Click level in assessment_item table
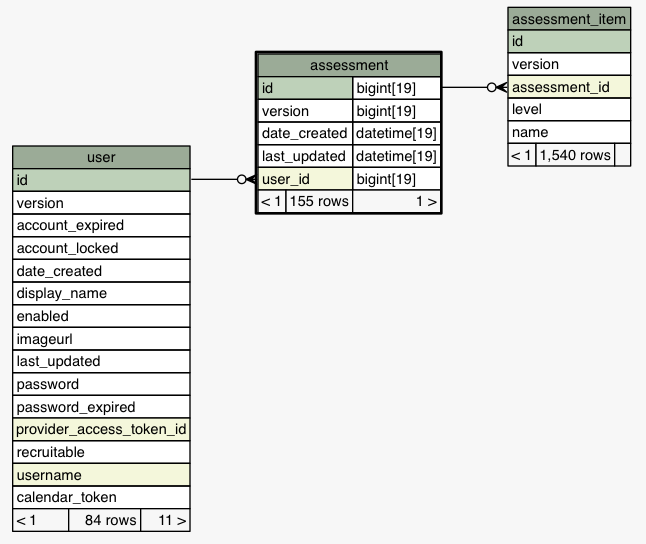 pos(569,110)
